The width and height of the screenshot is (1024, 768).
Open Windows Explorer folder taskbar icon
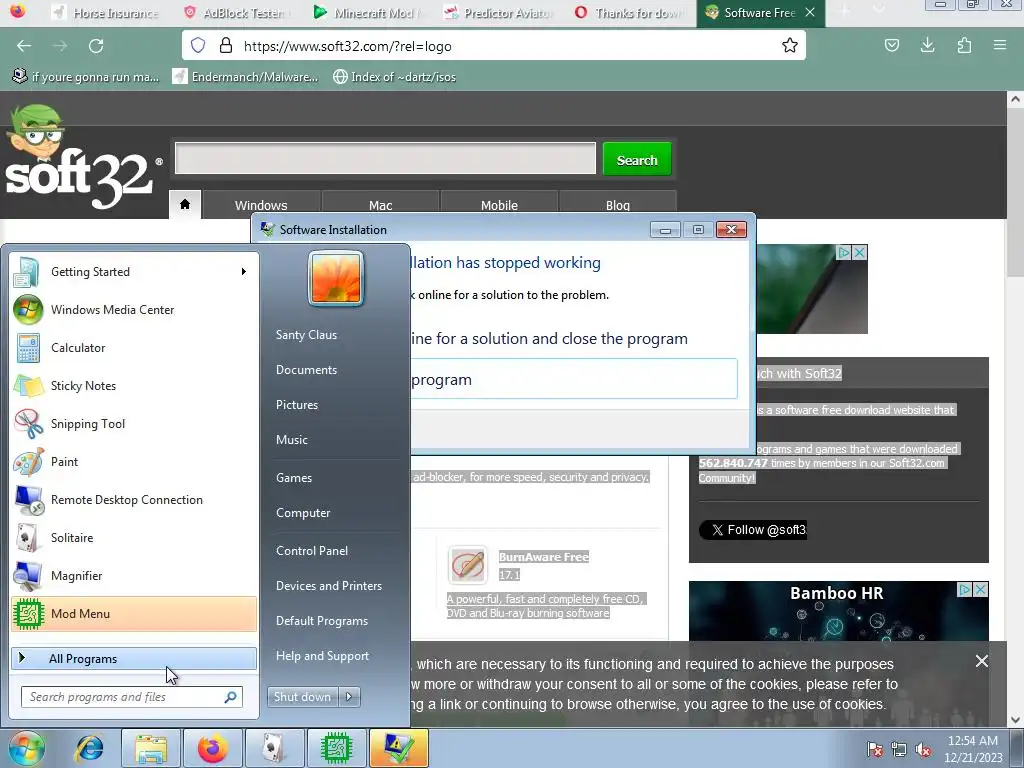point(151,748)
